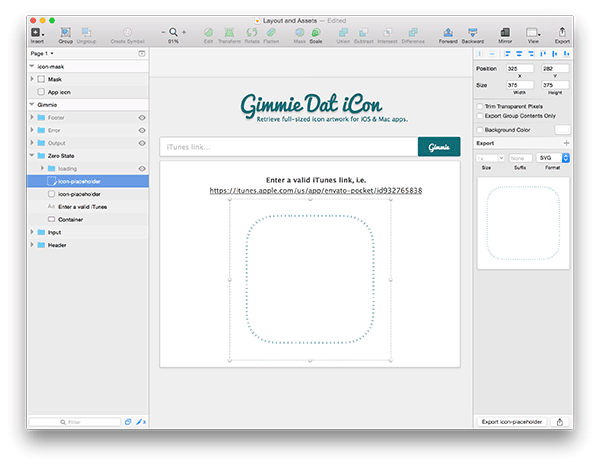Toggle visibility of the Footer layer
Screen dimensions: 600x467
tap(142, 117)
